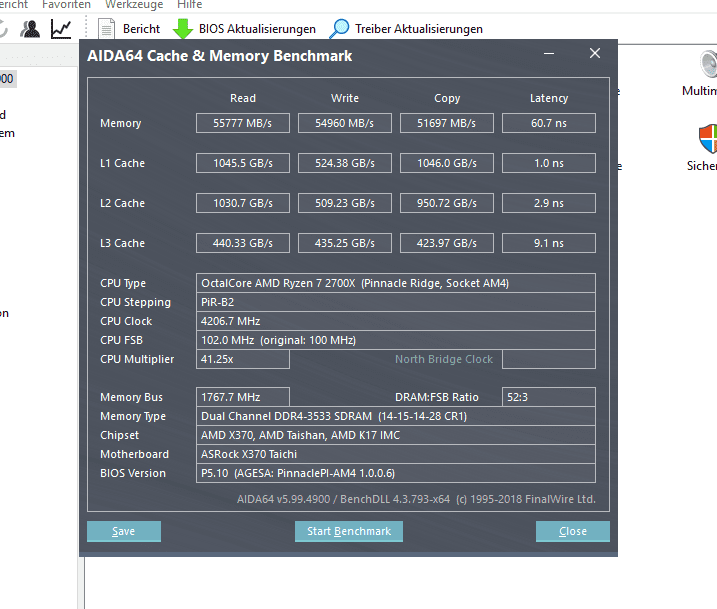
Task: Click the L1 Cache Read value 1045.5 GB/s
Action: (x=243, y=163)
